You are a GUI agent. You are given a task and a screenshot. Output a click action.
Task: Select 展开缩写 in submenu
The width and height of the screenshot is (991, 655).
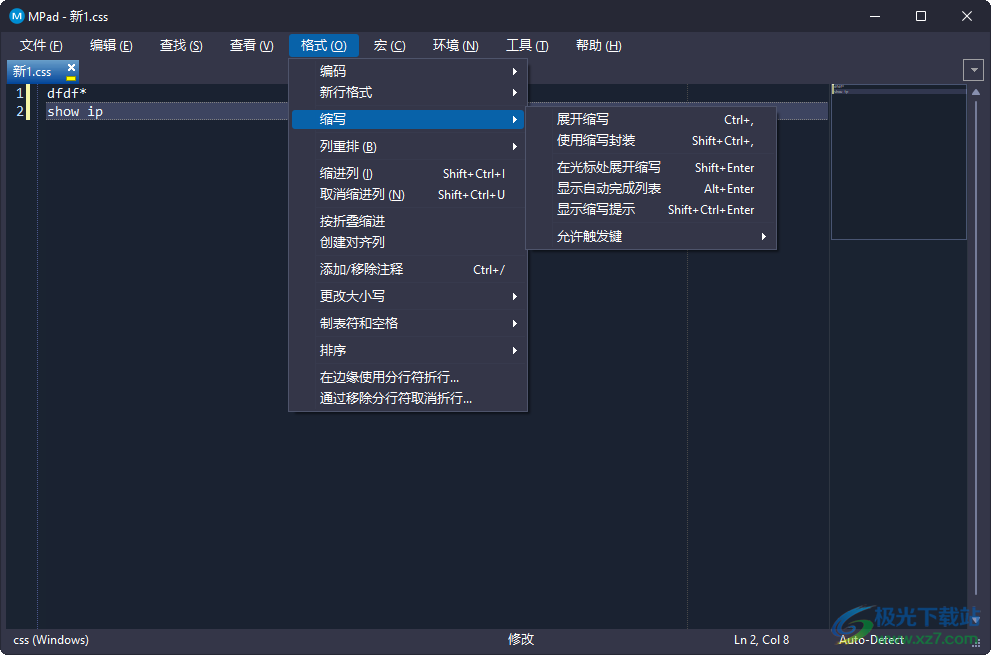click(x=651, y=119)
